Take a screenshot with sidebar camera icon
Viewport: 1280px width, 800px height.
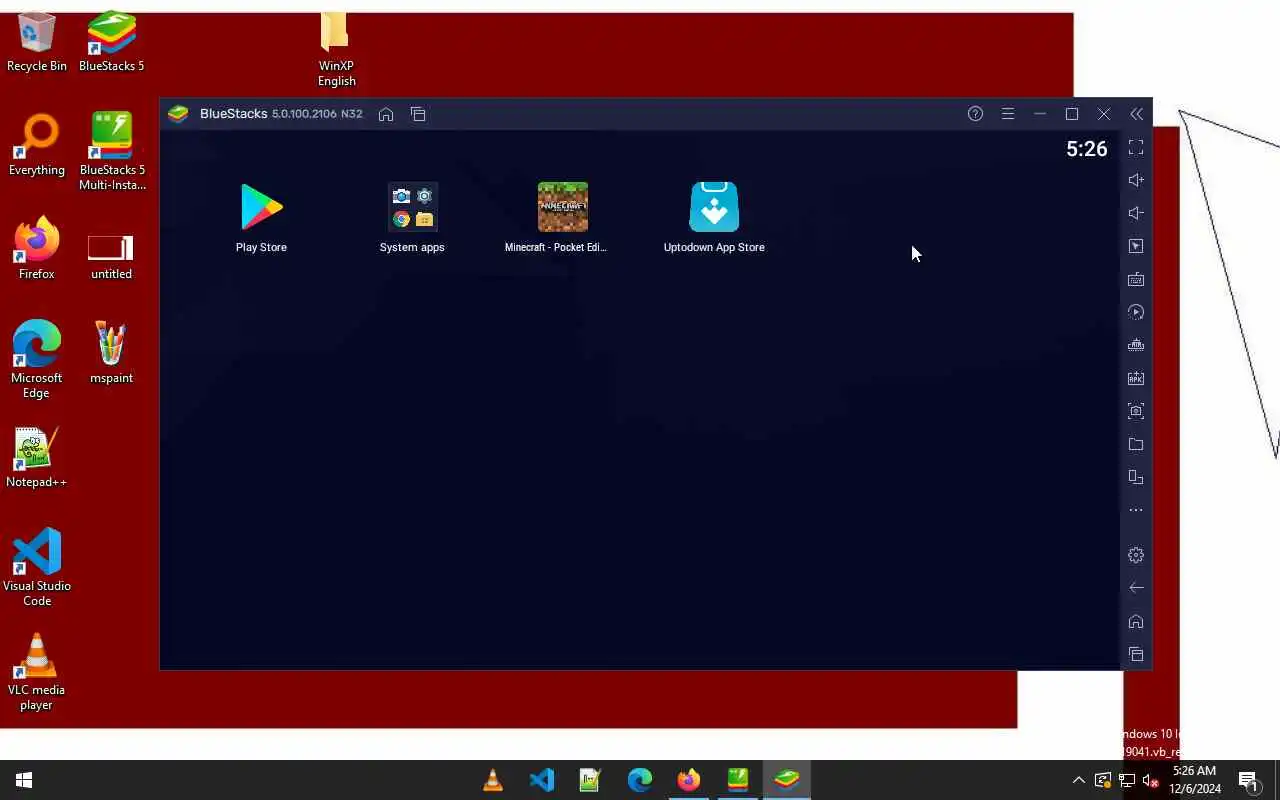[1136, 411]
